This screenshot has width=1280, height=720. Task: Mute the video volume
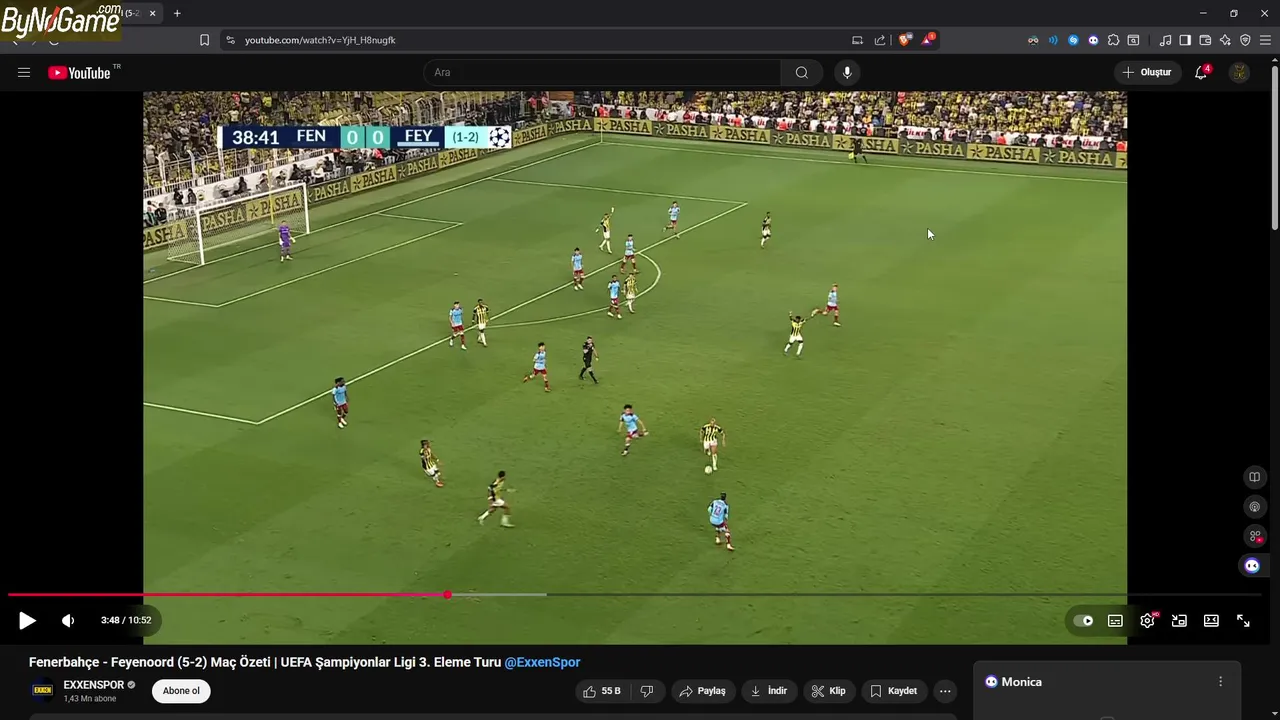coord(67,621)
